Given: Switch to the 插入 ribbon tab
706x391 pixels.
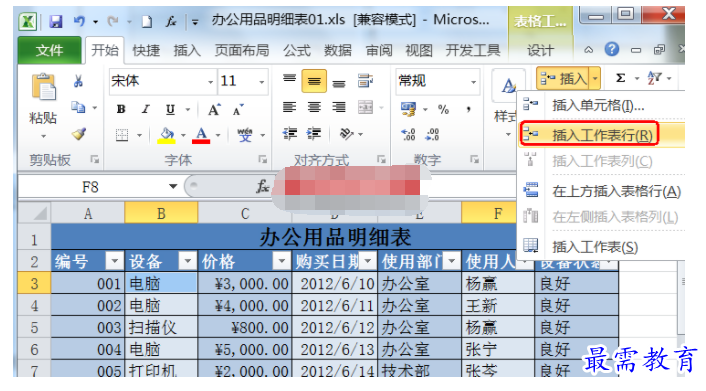Looking at the screenshot, I should point(187,50).
